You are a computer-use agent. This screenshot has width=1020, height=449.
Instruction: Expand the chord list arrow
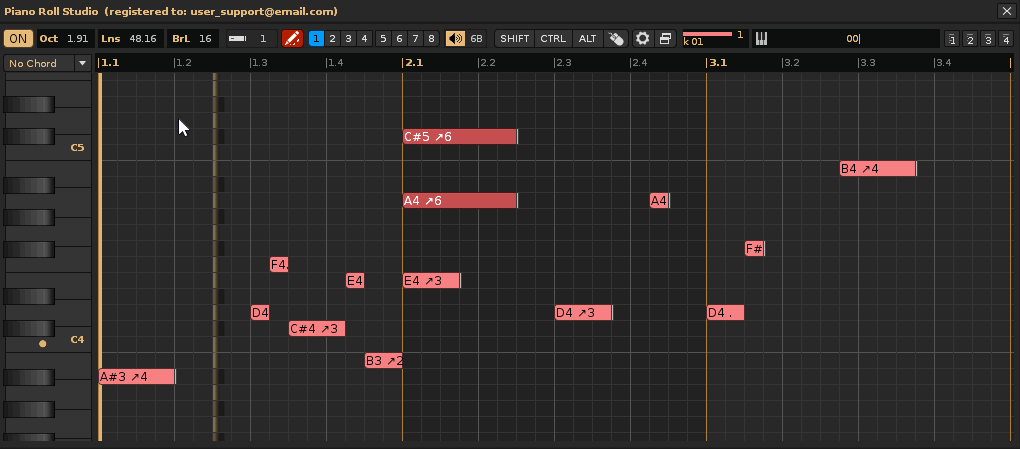coord(81,63)
